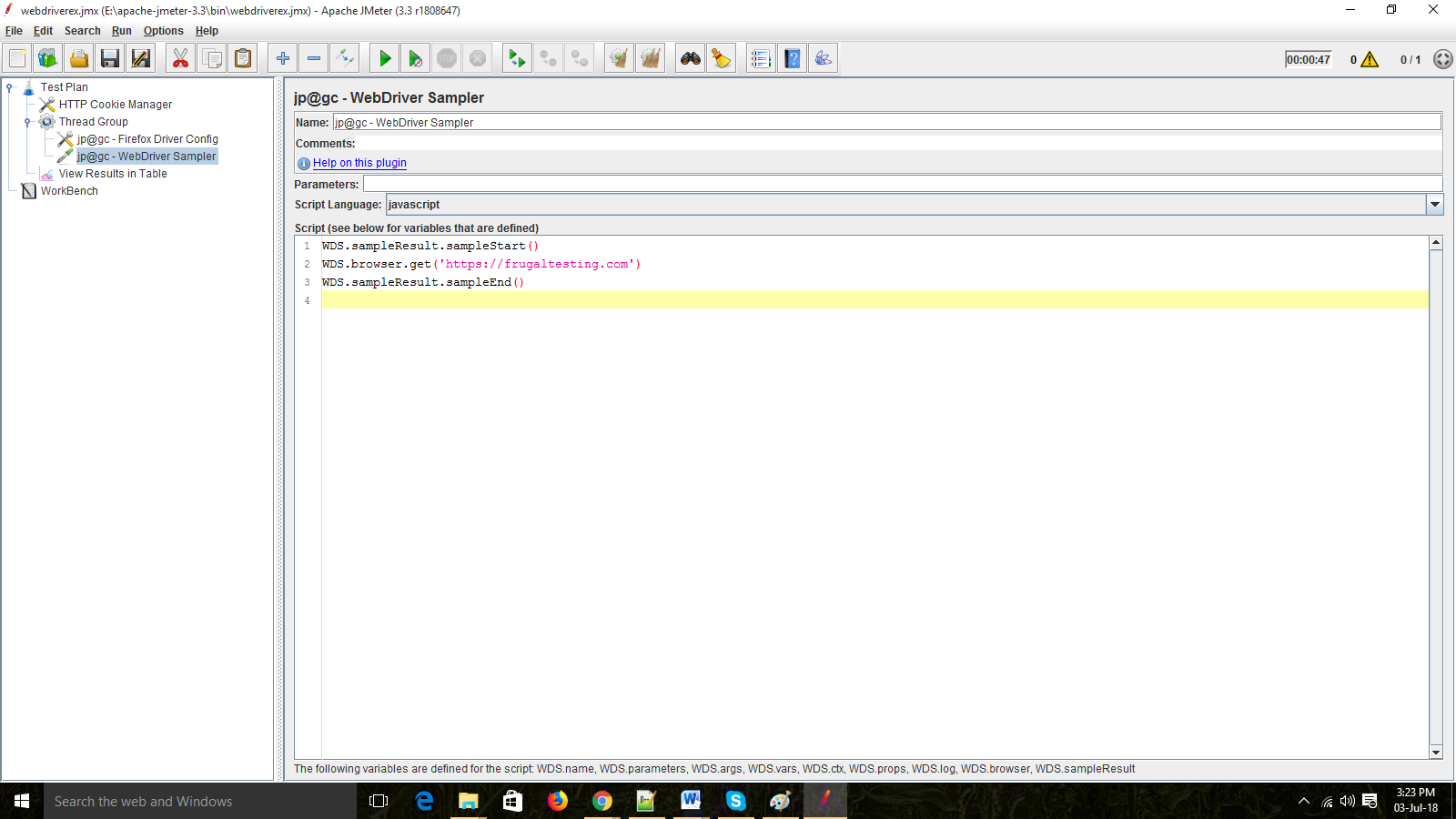This screenshot has width=1456, height=819.
Task: Click the warning triangle error log toggle
Action: point(1370,60)
